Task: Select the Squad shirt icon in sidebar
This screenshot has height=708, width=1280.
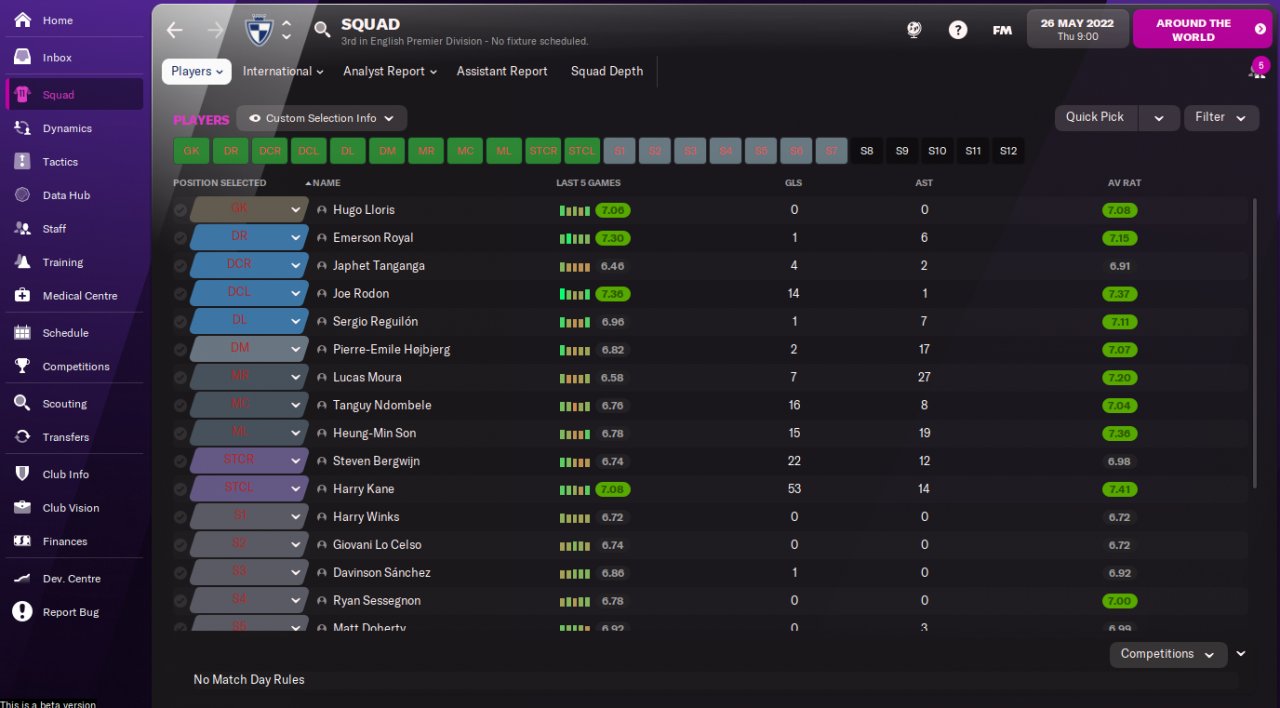Action: point(22,95)
